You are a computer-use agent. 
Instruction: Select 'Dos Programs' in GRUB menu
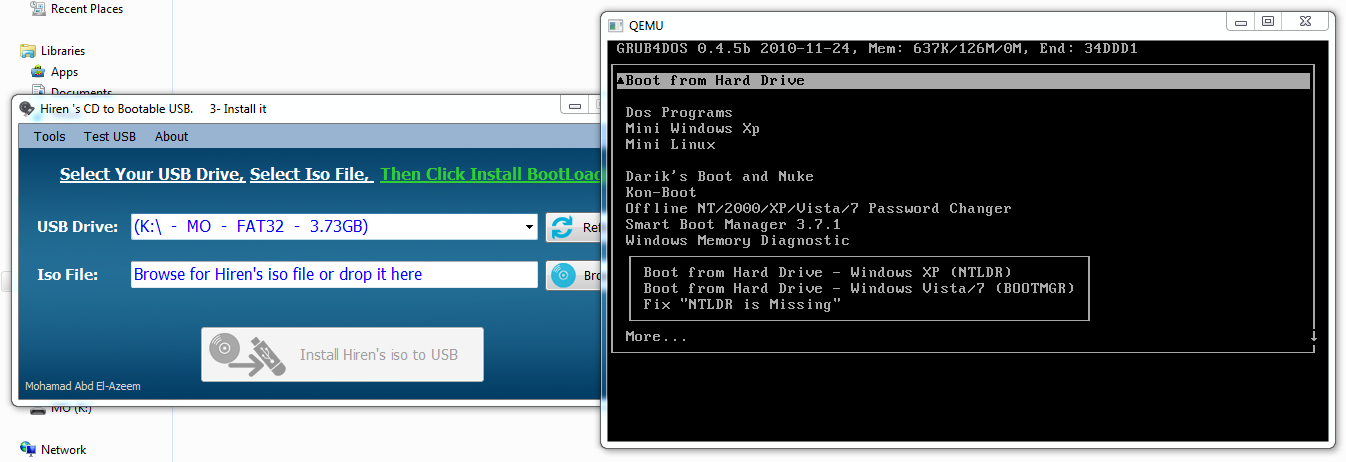coord(679,112)
